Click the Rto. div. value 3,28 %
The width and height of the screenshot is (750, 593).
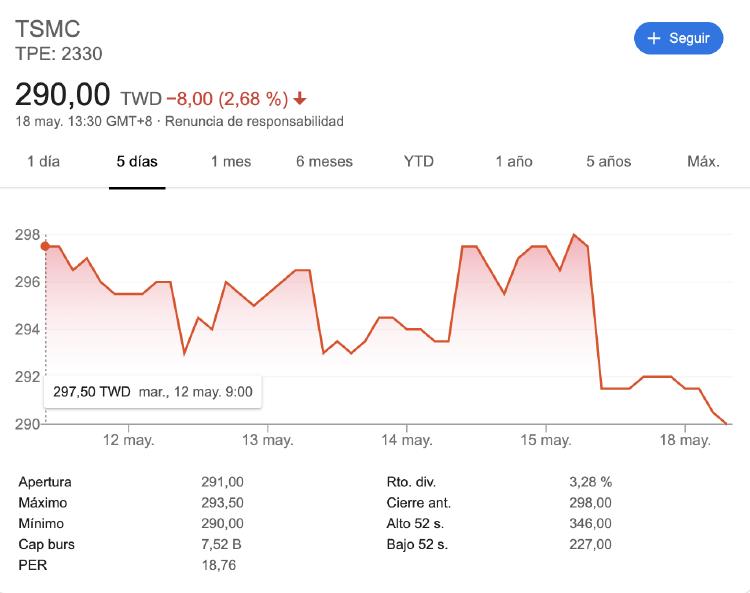click(590, 482)
